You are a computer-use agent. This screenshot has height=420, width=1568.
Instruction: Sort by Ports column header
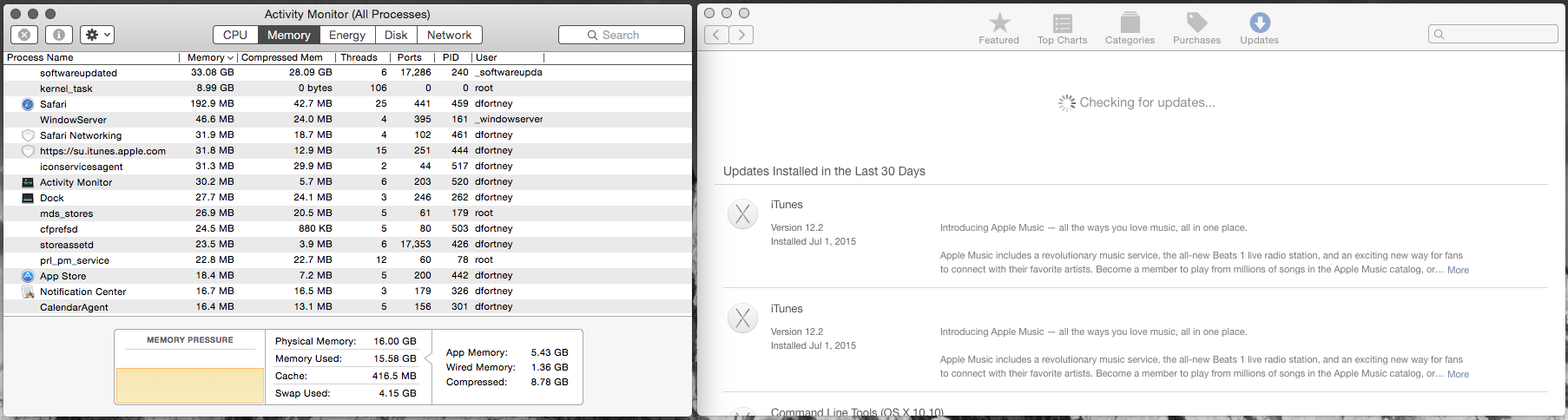coord(412,57)
